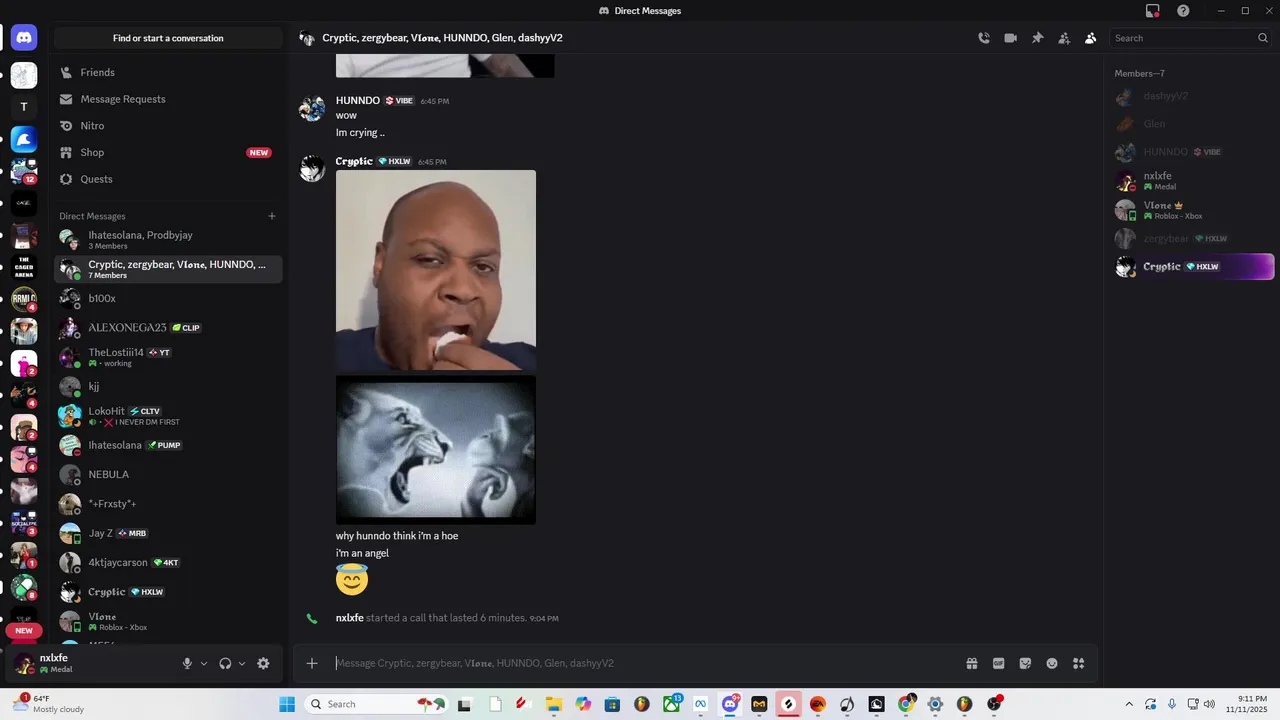Open the ALEXONEGA23 direct message
Image resolution: width=1280 pixels, height=720 pixels.
168,327
